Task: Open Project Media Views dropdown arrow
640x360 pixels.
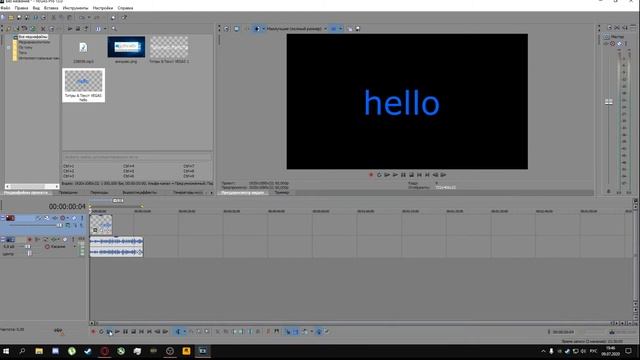Action: click(105, 29)
